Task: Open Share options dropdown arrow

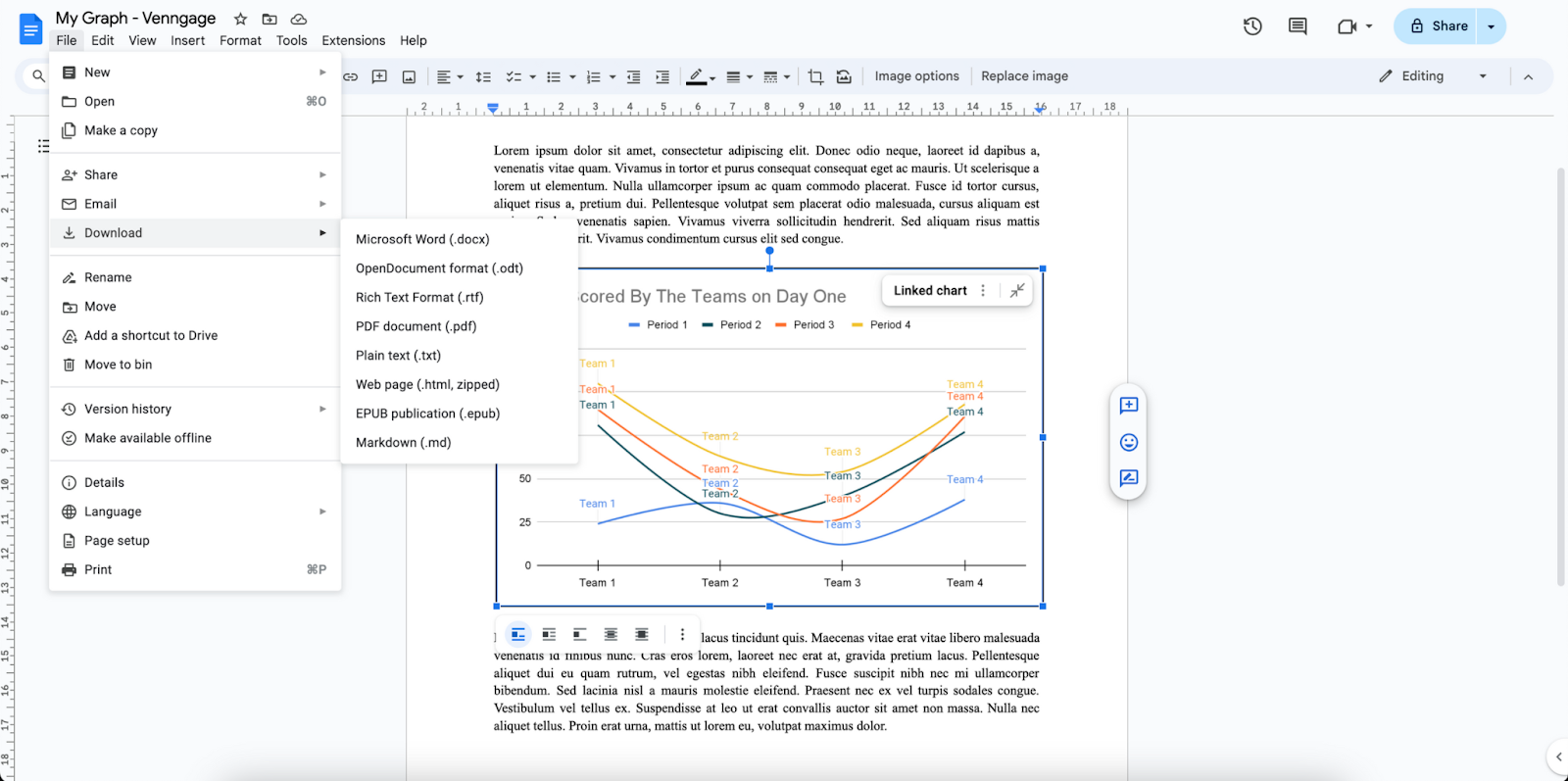Action: 1492,26
